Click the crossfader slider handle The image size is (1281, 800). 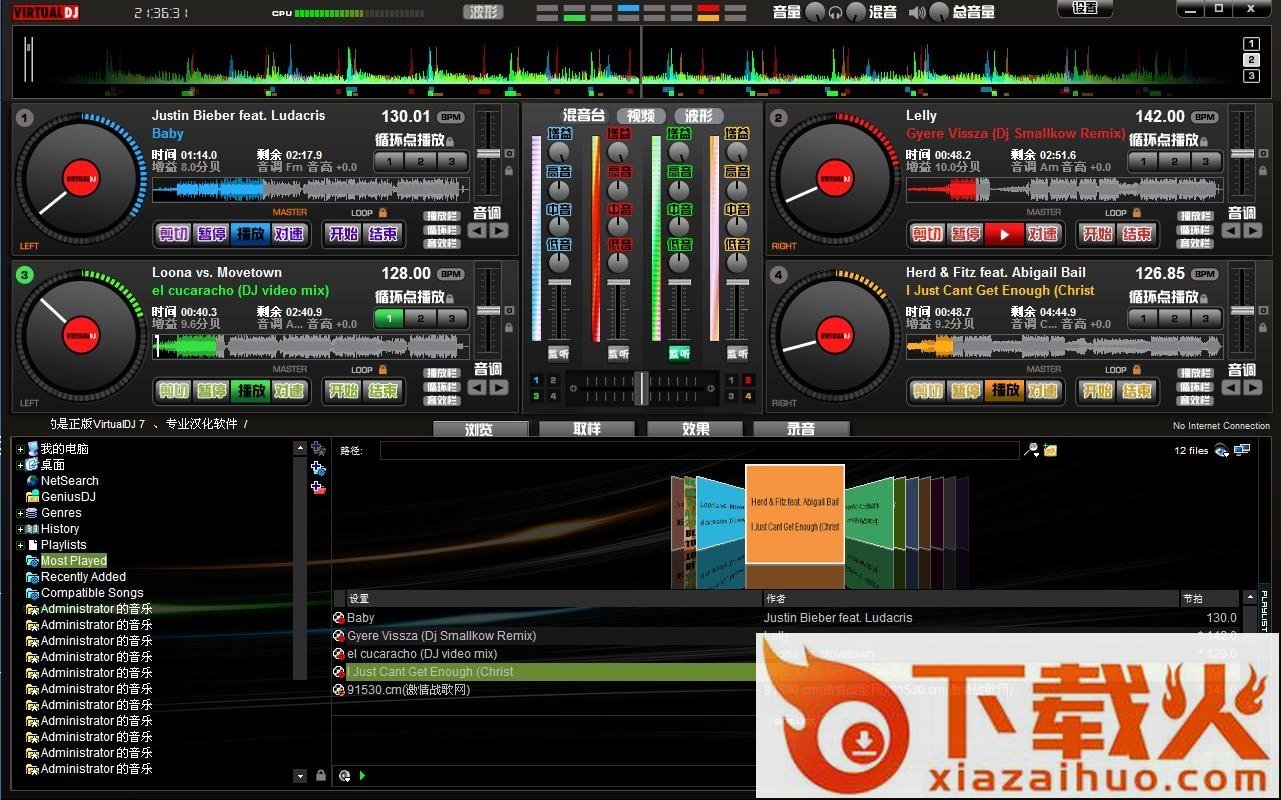click(x=641, y=388)
